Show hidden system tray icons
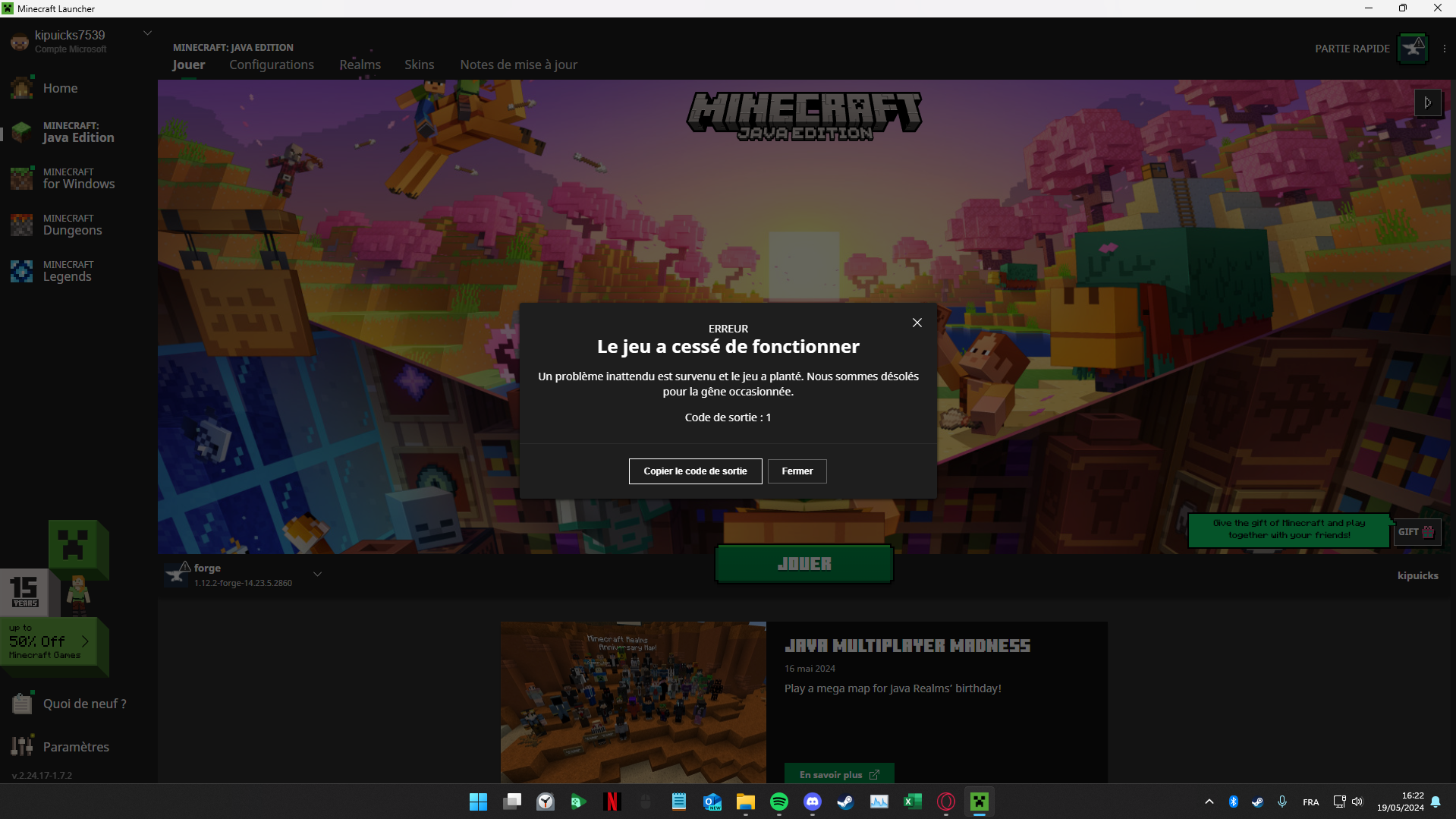1456x819 pixels. [1209, 802]
